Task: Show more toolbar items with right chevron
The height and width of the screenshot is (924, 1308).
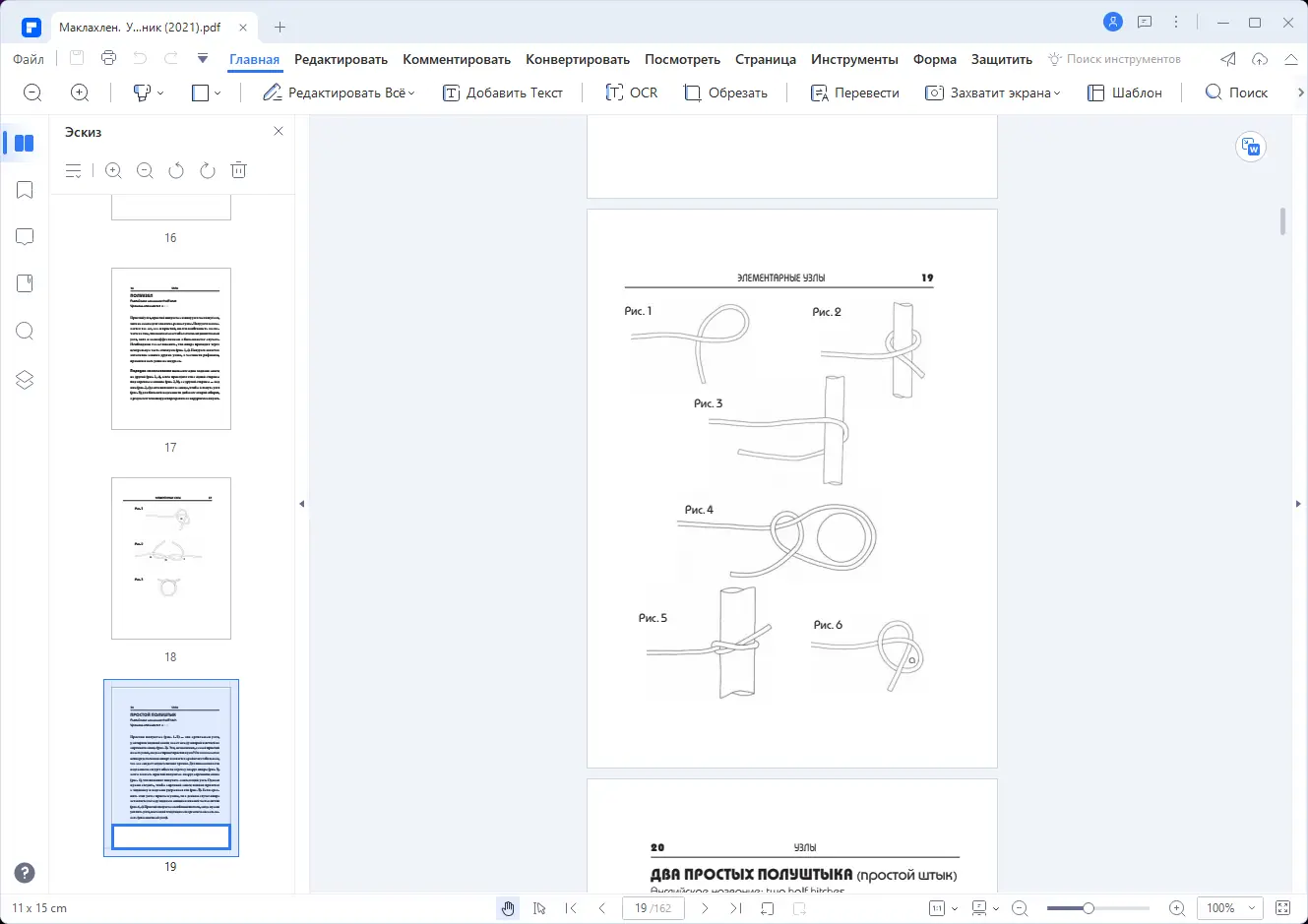Action: 1300,92
